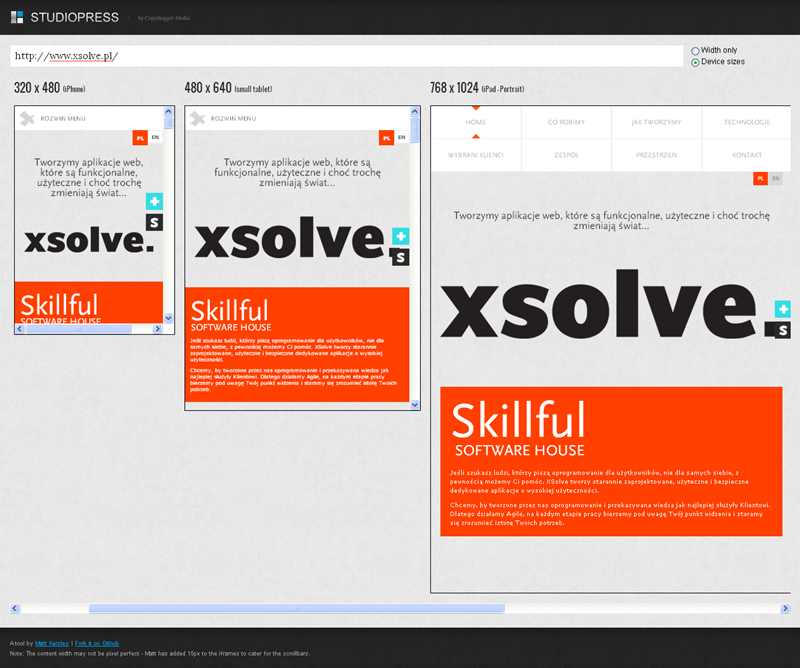Click the StudioPress logo icon
Screen dimensions: 800x668
coord(17,17)
